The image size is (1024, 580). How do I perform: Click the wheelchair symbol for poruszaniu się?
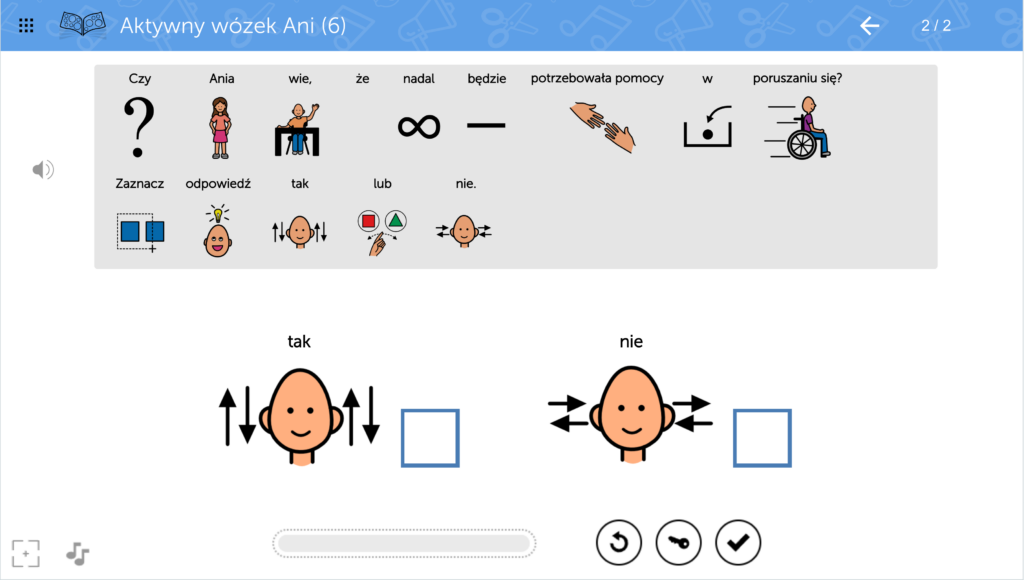tap(798, 127)
